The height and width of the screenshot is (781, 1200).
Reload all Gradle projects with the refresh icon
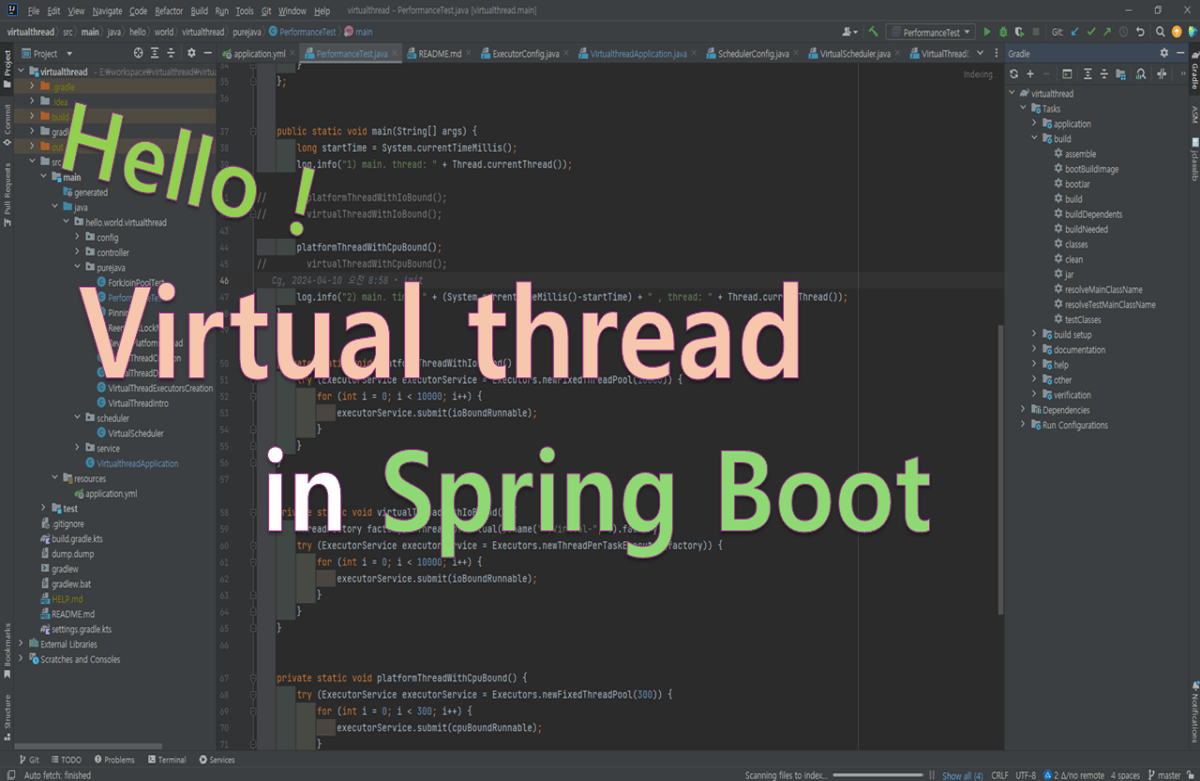[x=1014, y=74]
